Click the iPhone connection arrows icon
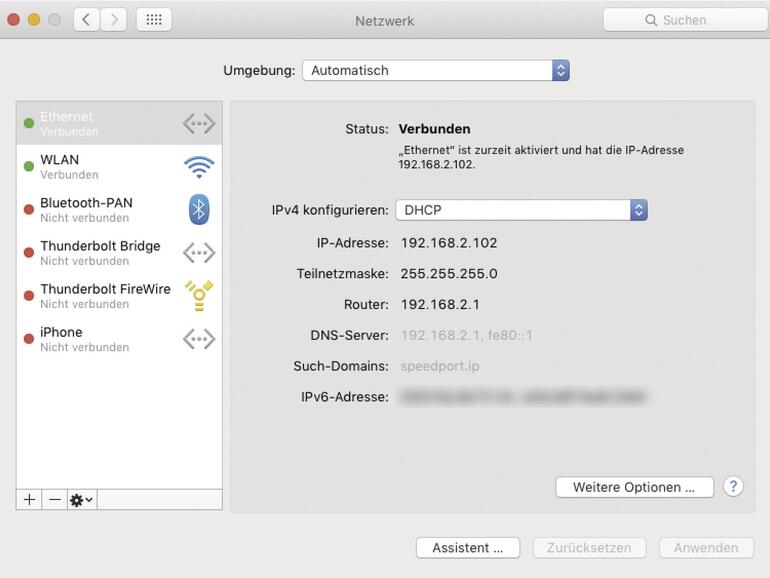Viewport: 770px width, 578px height. click(199, 339)
